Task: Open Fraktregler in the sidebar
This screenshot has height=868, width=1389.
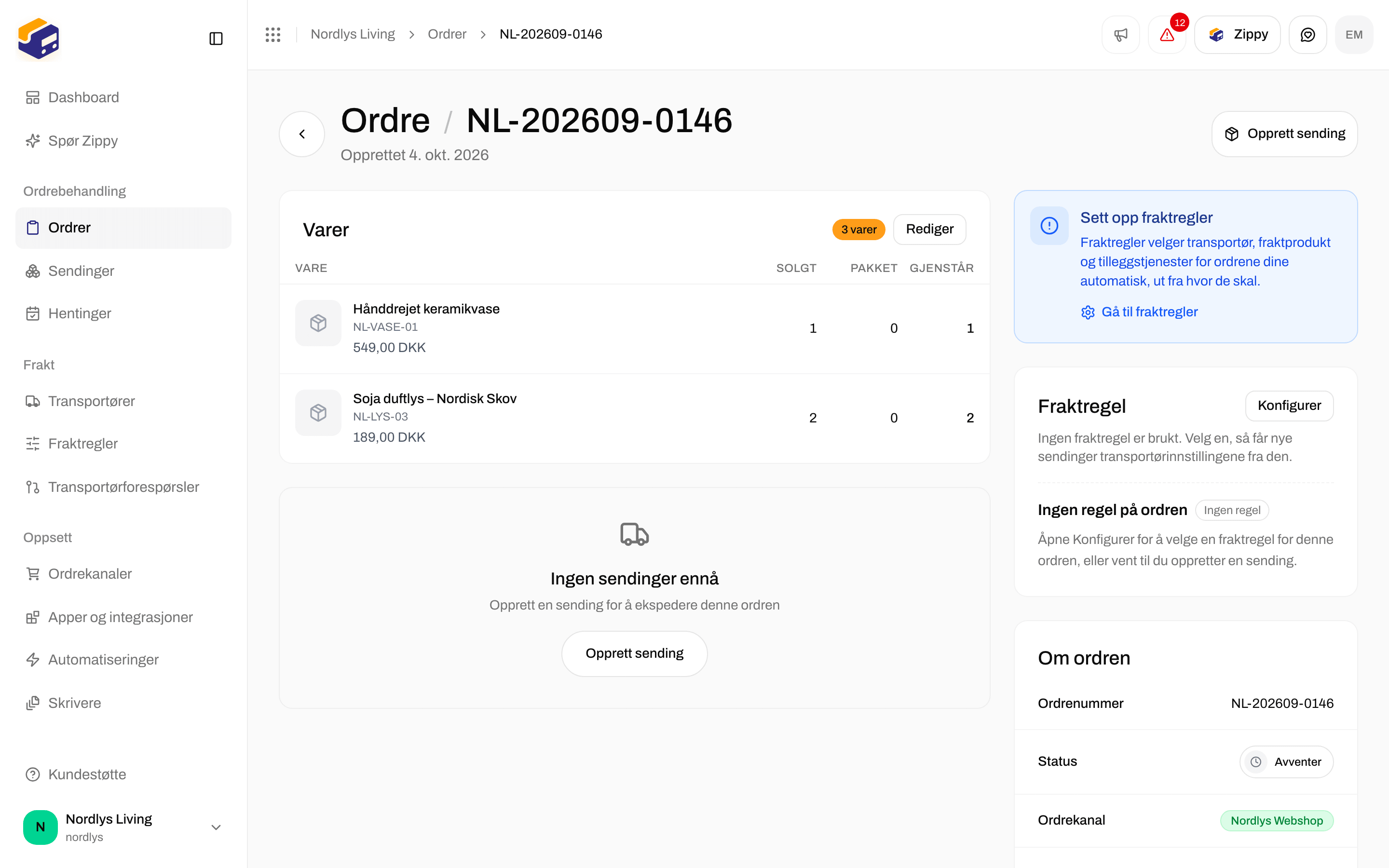Action: point(123,444)
